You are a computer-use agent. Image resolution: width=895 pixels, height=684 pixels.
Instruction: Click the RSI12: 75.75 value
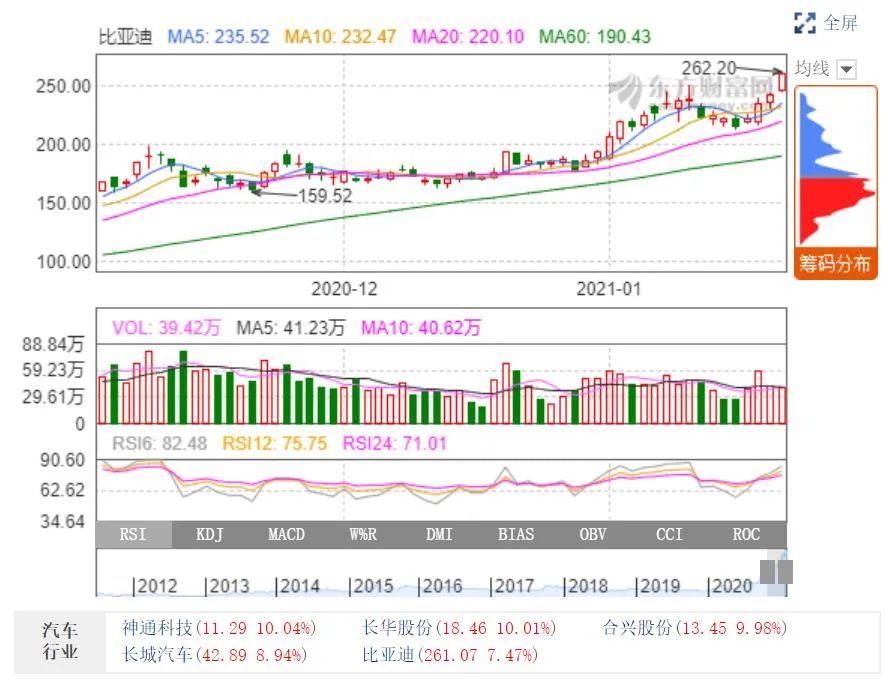pyautogui.click(x=275, y=443)
